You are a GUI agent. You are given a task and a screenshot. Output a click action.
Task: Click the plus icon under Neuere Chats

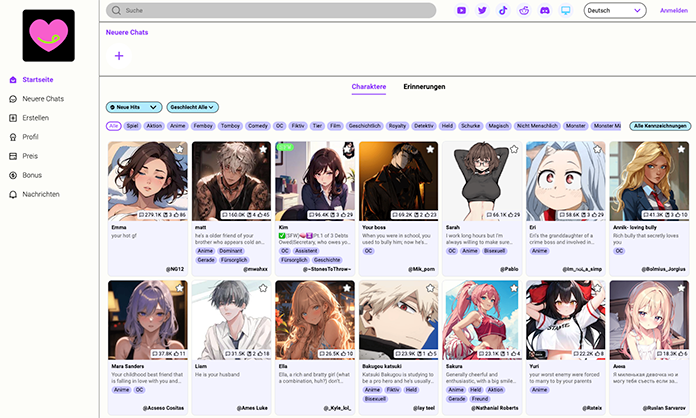tap(119, 56)
